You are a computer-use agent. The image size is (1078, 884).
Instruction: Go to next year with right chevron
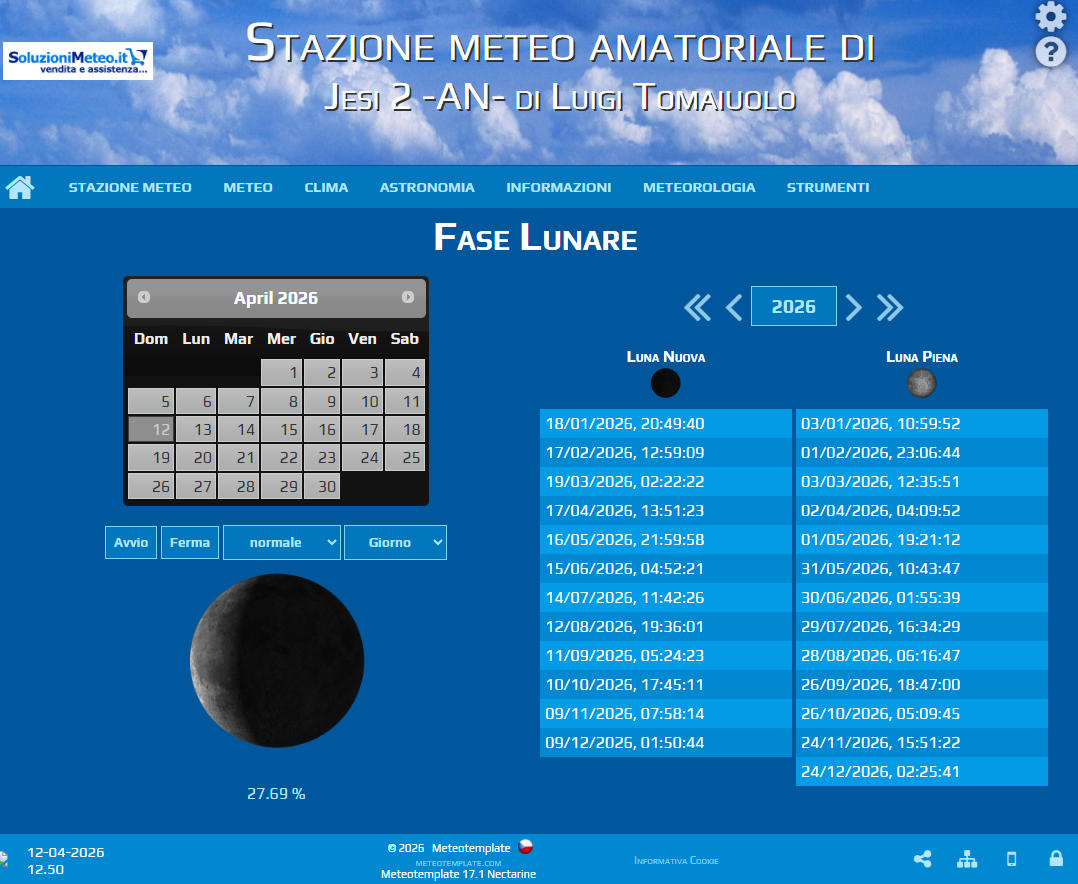coord(853,307)
